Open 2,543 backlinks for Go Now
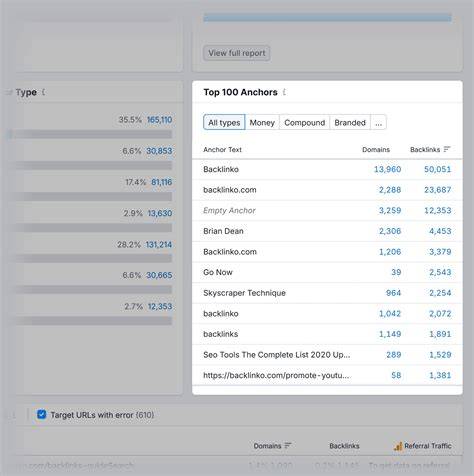Screen dimensions: 474x476 [440, 272]
